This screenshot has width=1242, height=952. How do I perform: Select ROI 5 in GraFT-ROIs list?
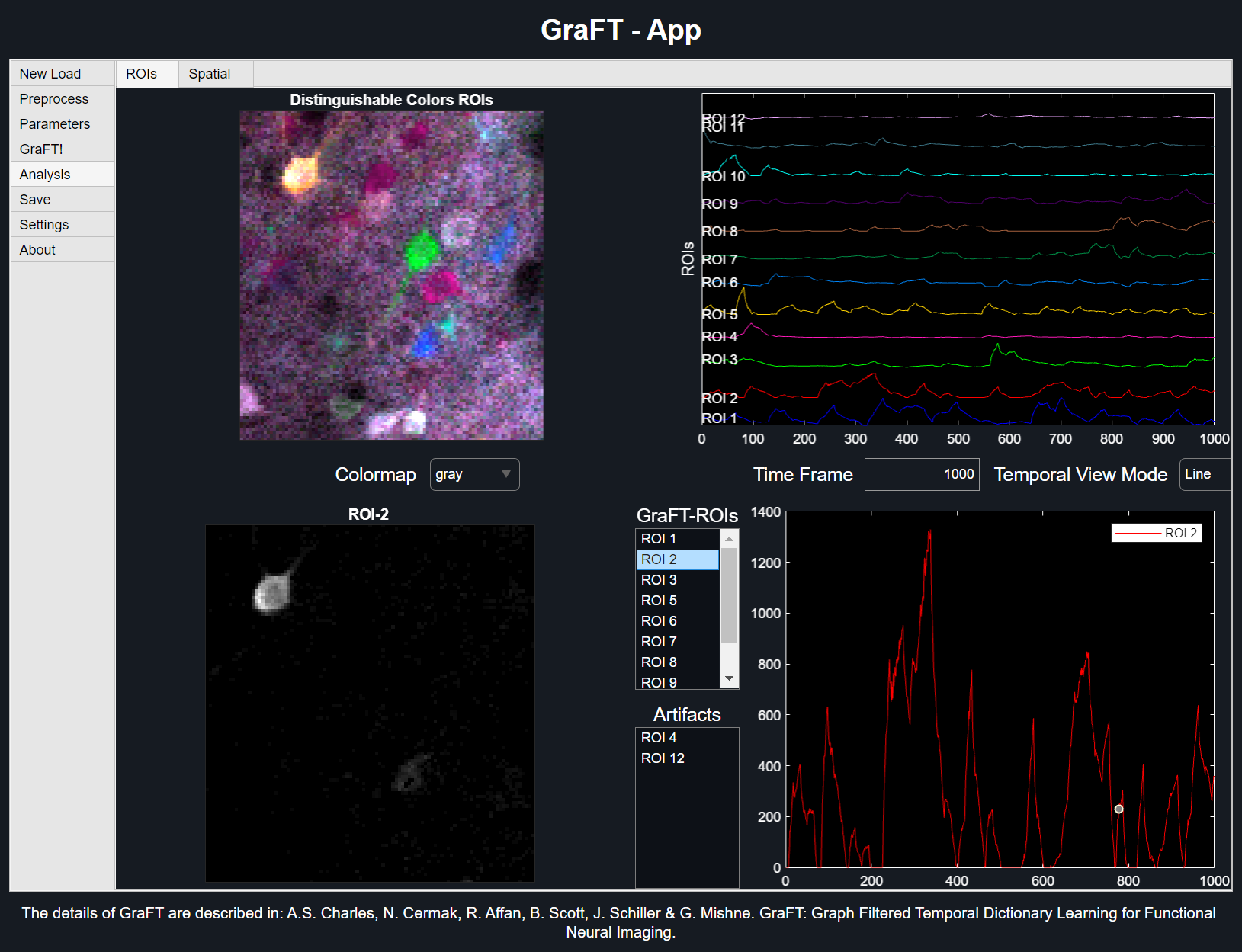(677, 601)
